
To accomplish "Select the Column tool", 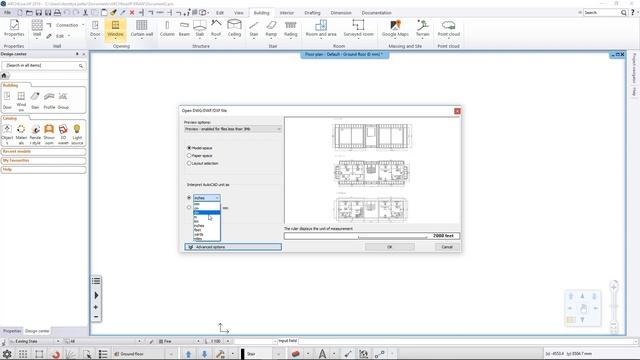I will click(167, 29).
